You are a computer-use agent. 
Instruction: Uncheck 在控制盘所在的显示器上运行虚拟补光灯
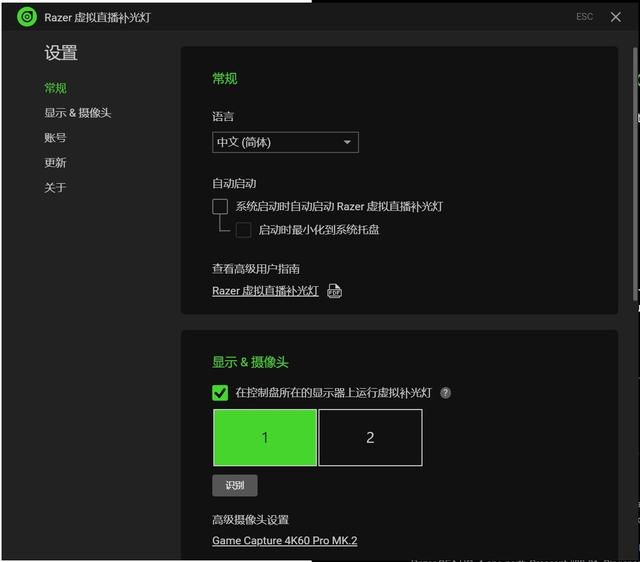220,393
